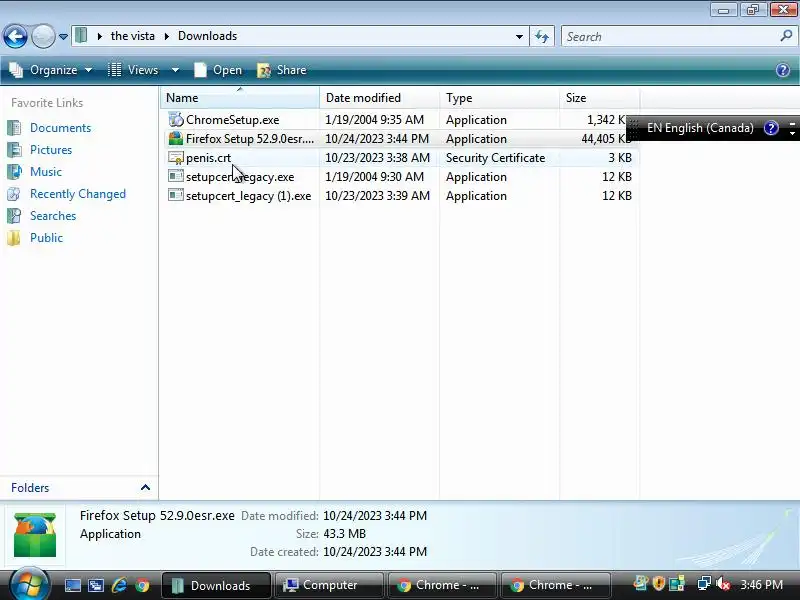Go back with the Back arrow button
This screenshot has width=800, height=600.
click(15, 37)
